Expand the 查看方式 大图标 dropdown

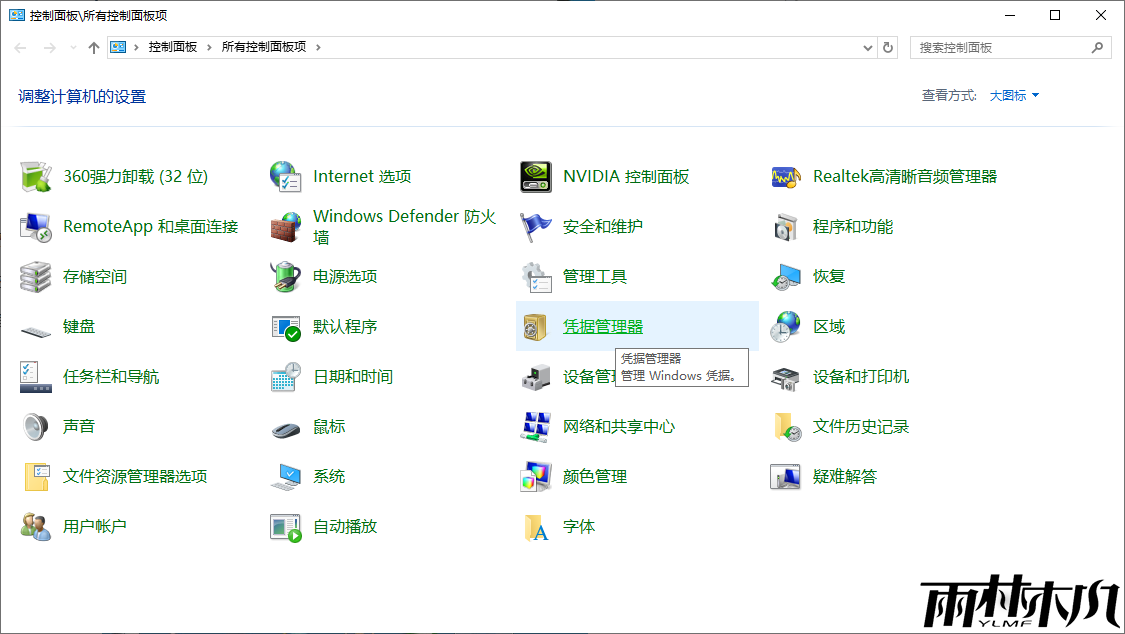point(1015,96)
